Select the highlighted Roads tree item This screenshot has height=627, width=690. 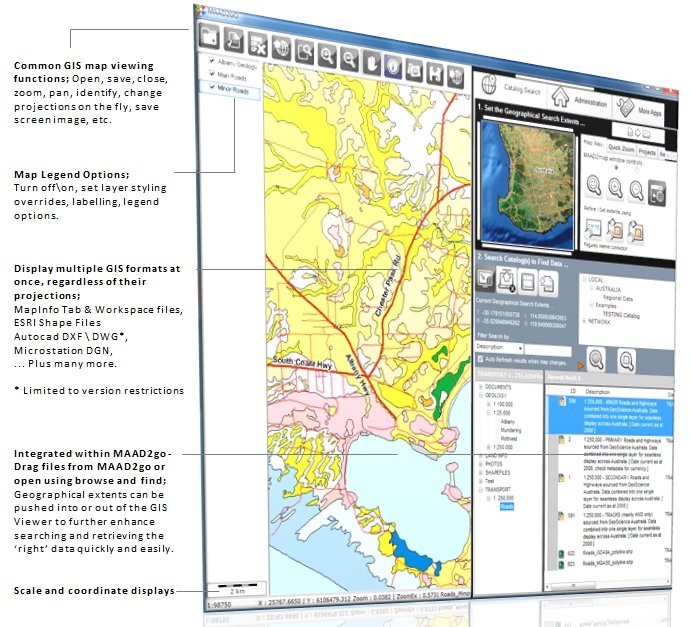coord(506,506)
